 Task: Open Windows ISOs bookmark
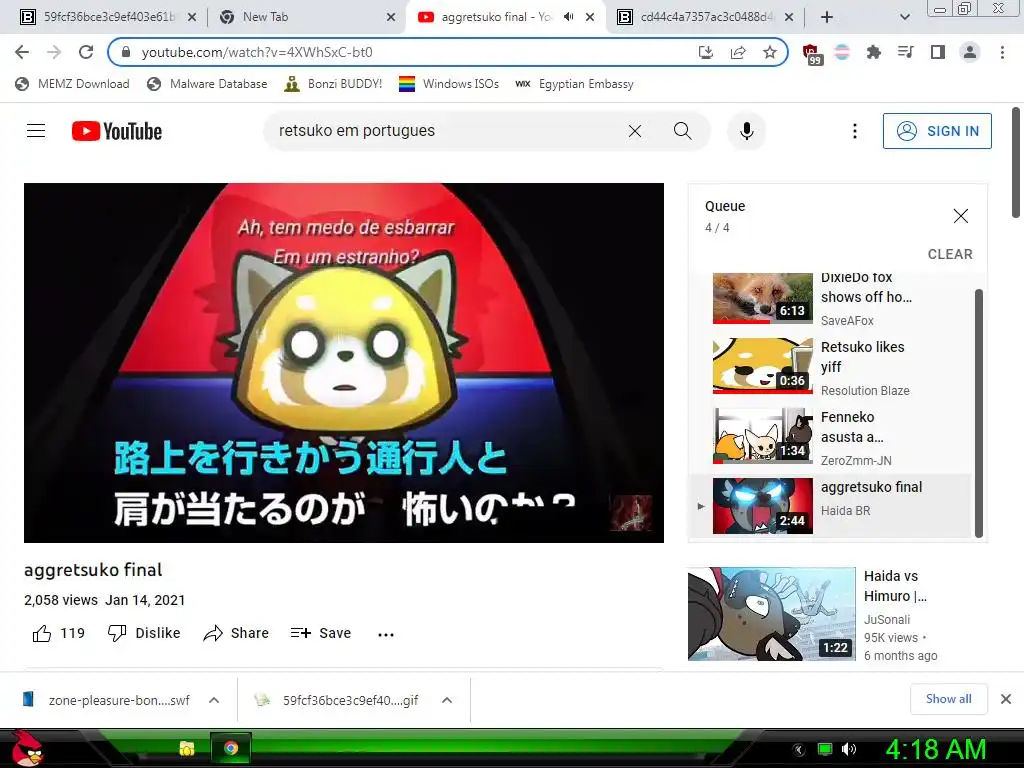click(x=449, y=84)
